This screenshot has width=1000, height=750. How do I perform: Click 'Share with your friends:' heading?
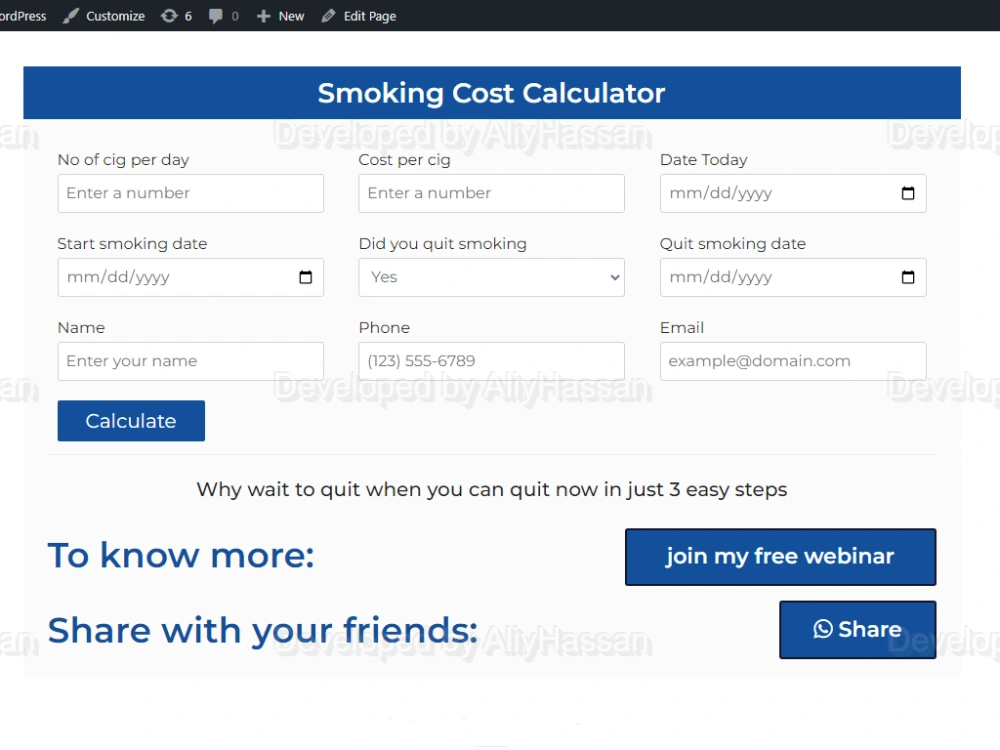point(263,631)
